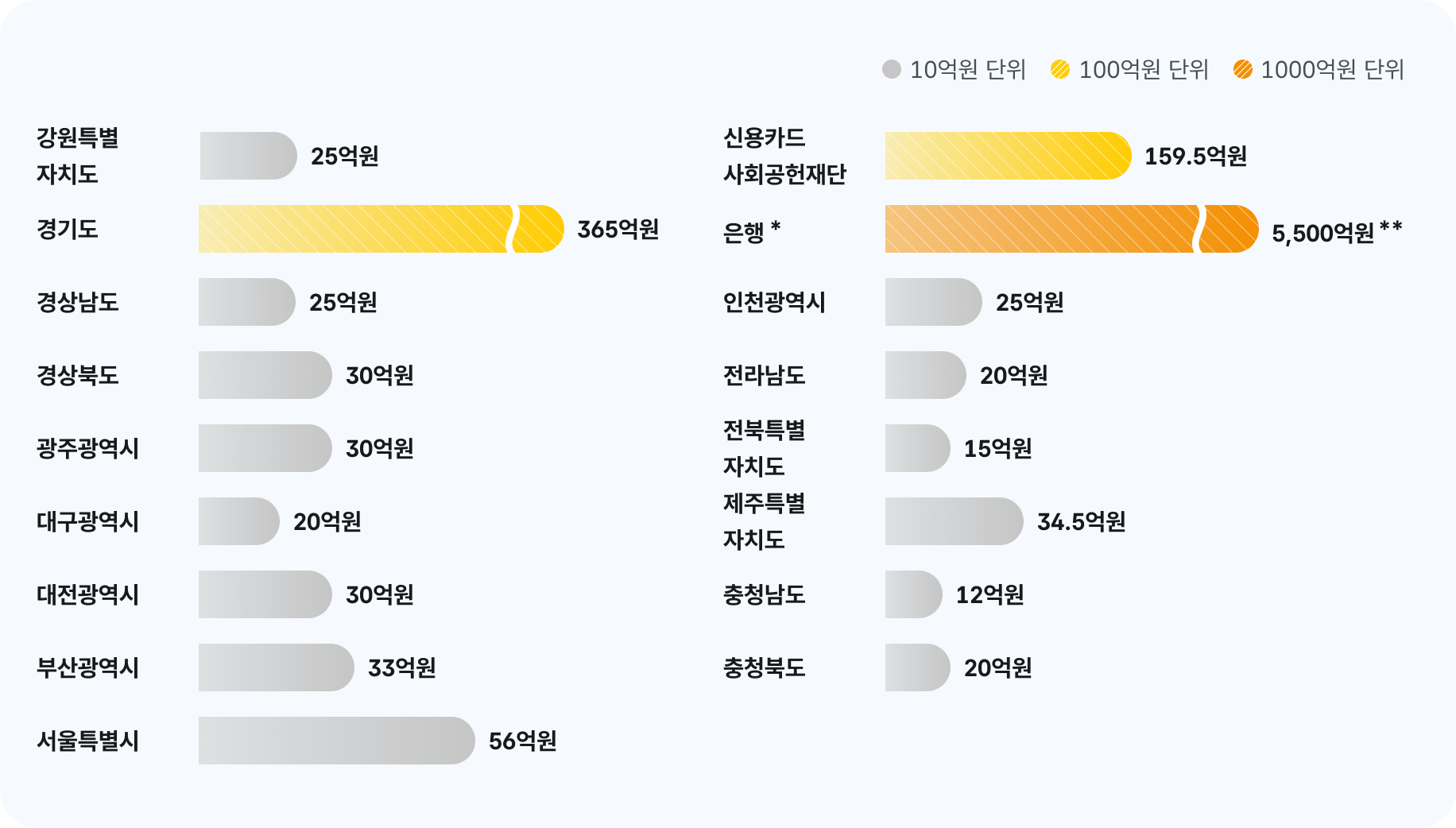The image size is (1456, 828).
Task: Select the 전라남도 label
Action: point(764,375)
